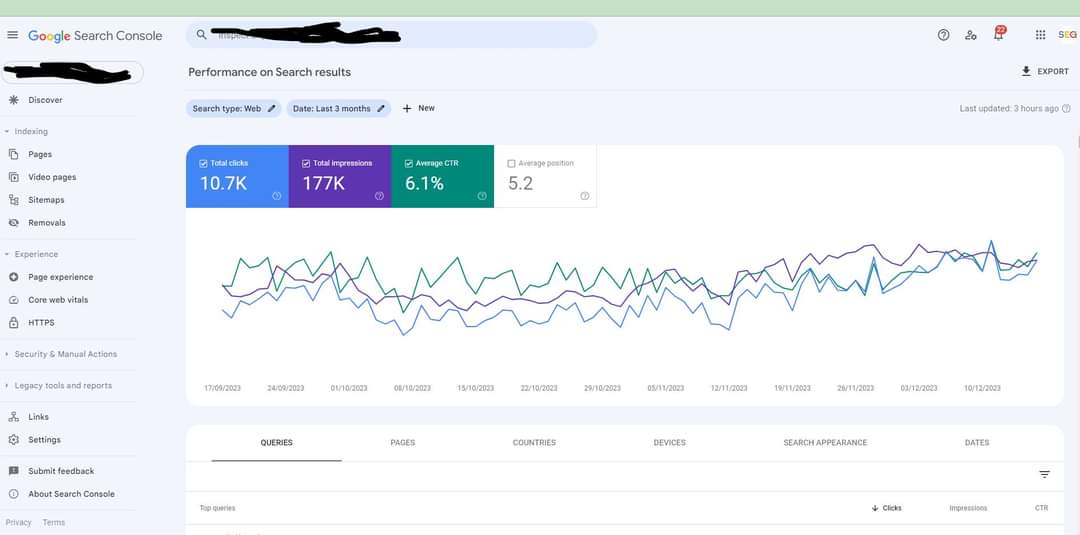Click the help icon in Average position card
This screenshot has height=535, width=1080.
584,196
